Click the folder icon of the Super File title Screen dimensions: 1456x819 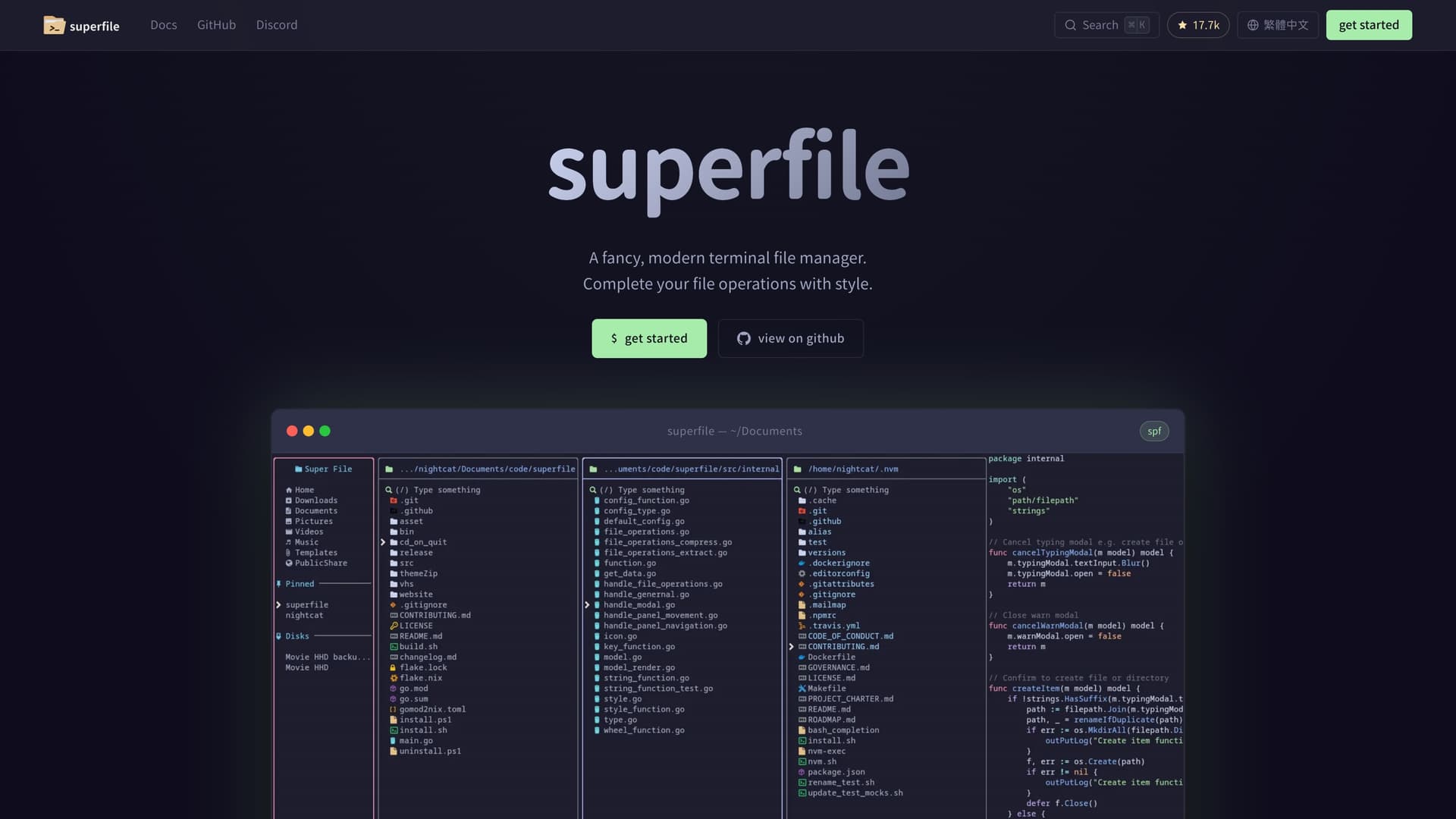point(299,469)
